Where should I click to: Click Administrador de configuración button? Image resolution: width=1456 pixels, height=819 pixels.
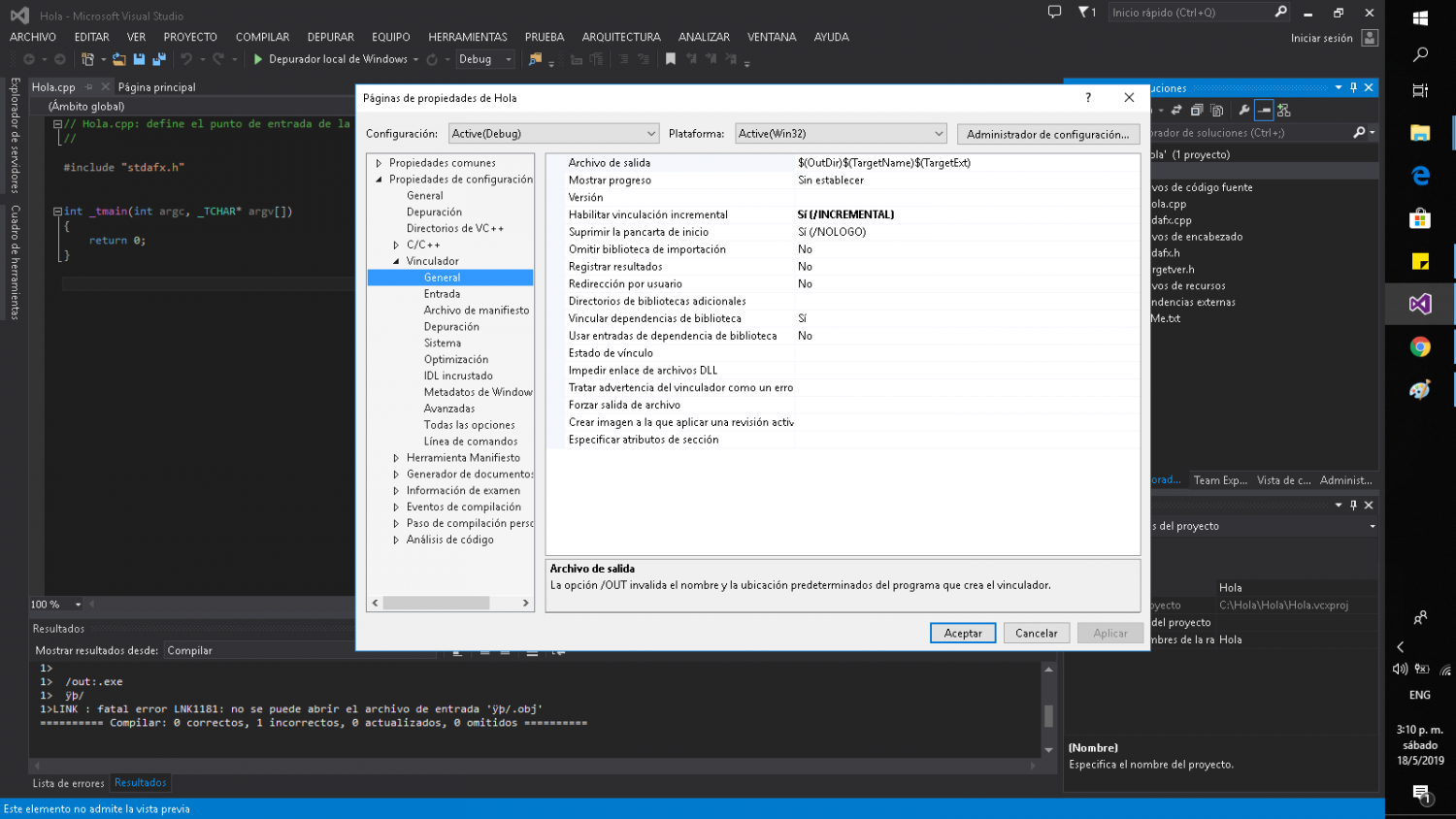pyautogui.click(x=1048, y=134)
